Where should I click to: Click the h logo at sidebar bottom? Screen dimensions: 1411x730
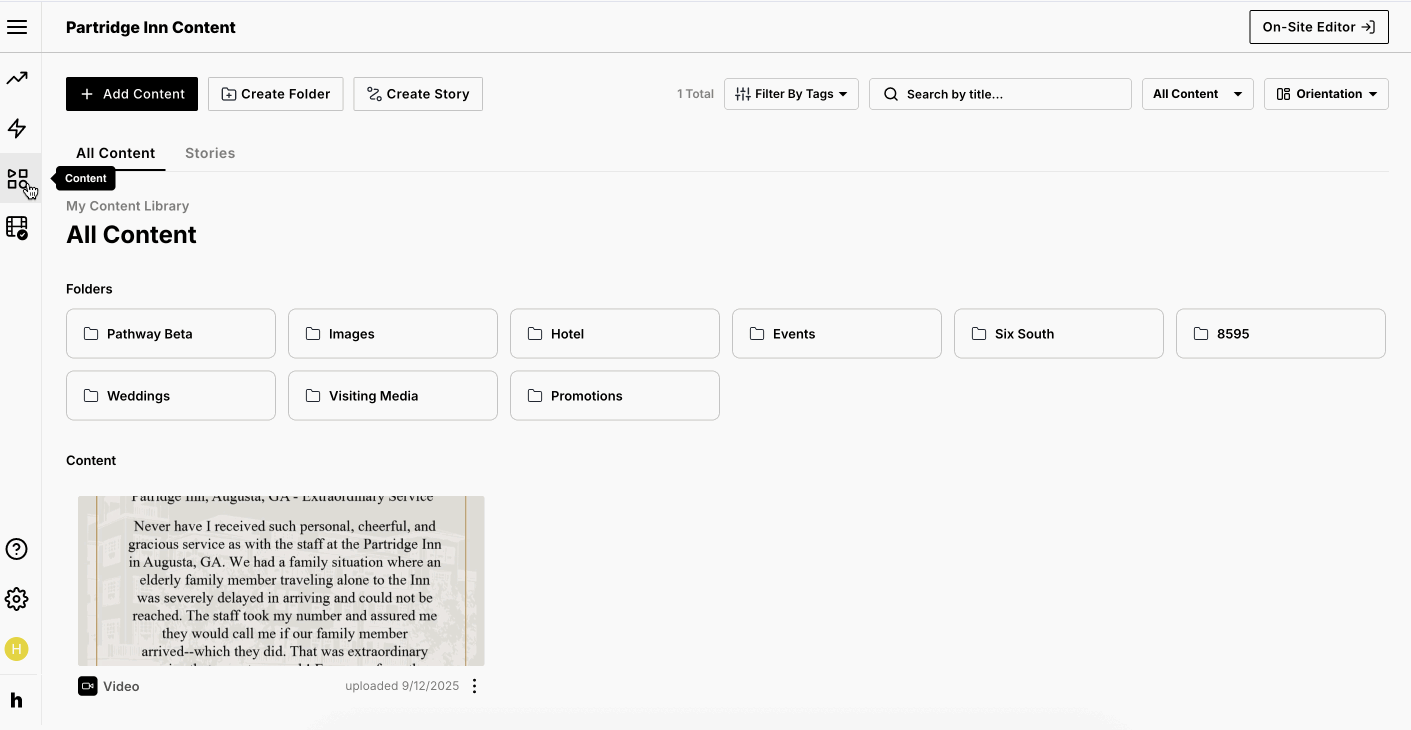tap(17, 699)
